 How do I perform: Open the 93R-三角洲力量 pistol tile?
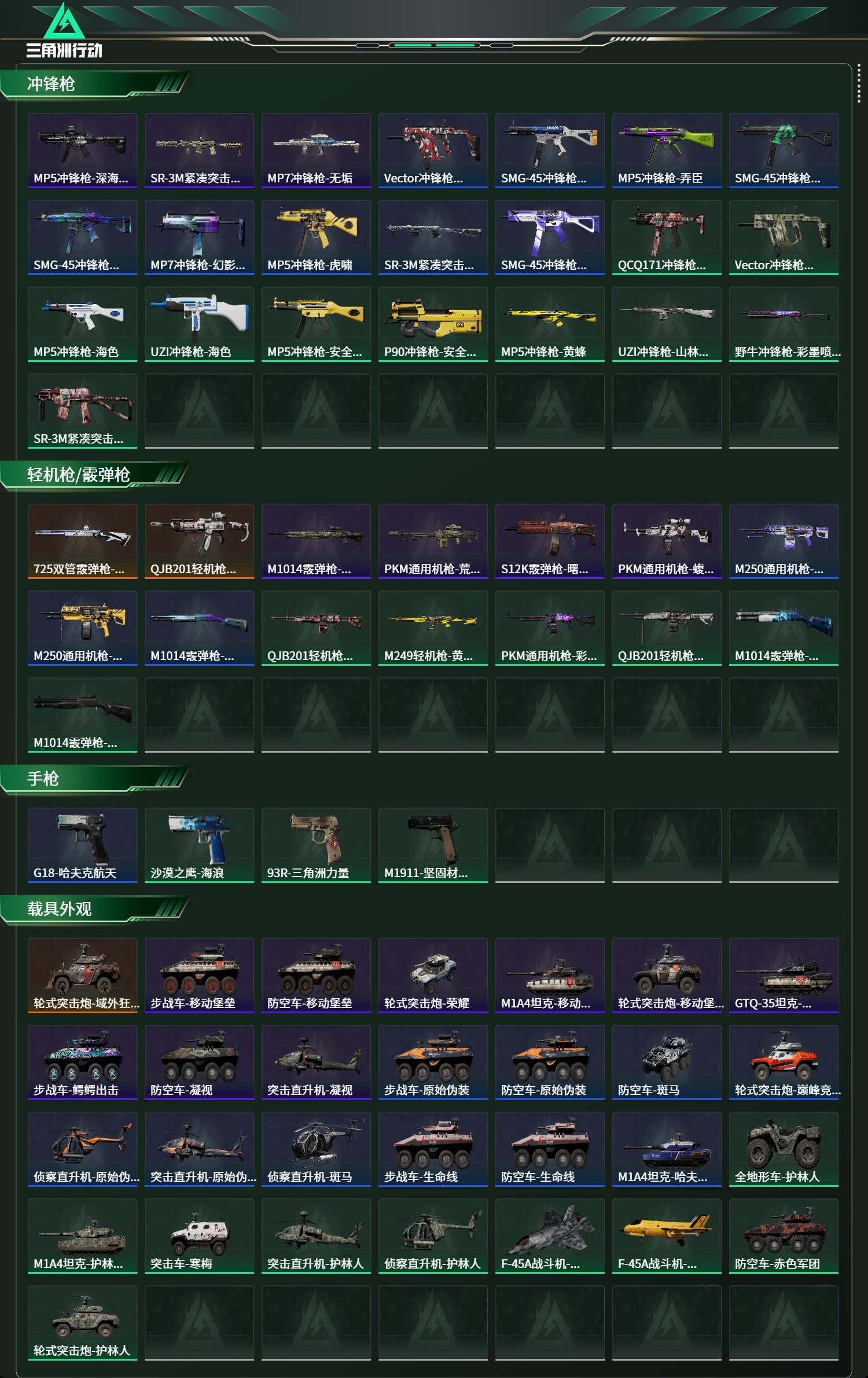click(316, 845)
